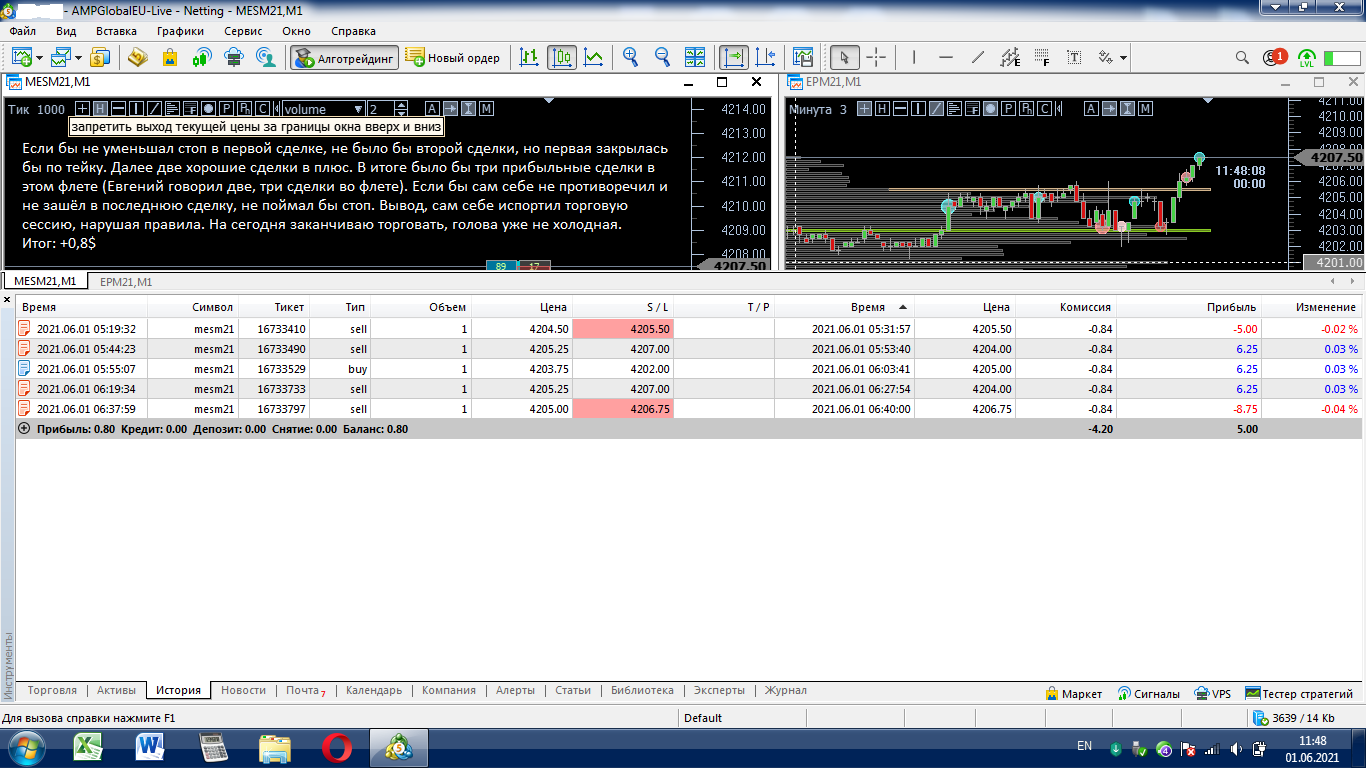Select the vertical line drawing tool
This screenshot has width=1366, height=768.
915,57
